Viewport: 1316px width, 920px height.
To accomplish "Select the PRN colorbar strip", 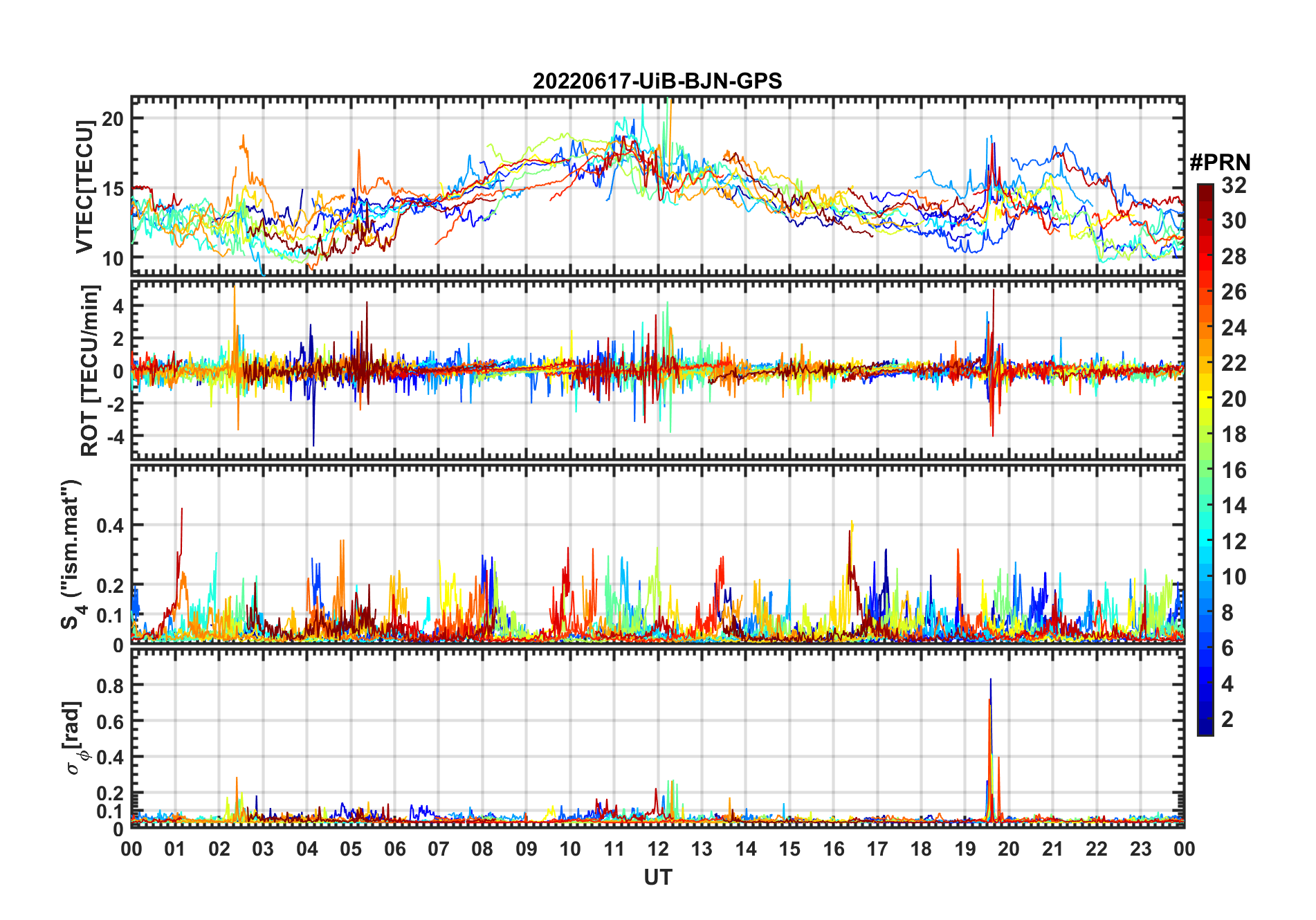I will coord(1205,459).
